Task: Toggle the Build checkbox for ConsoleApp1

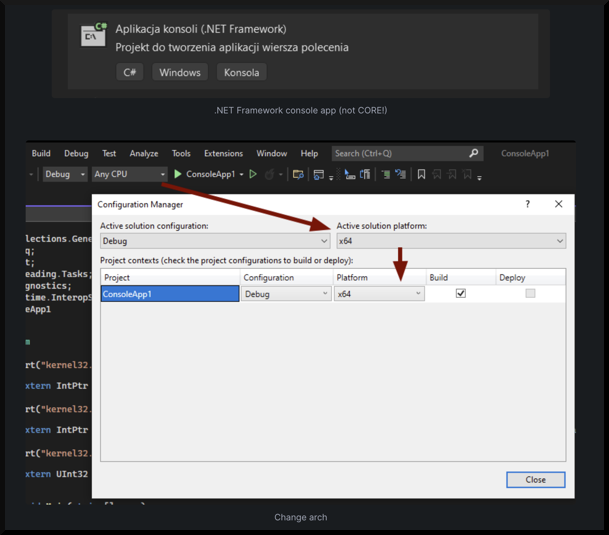Action: tap(461, 293)
